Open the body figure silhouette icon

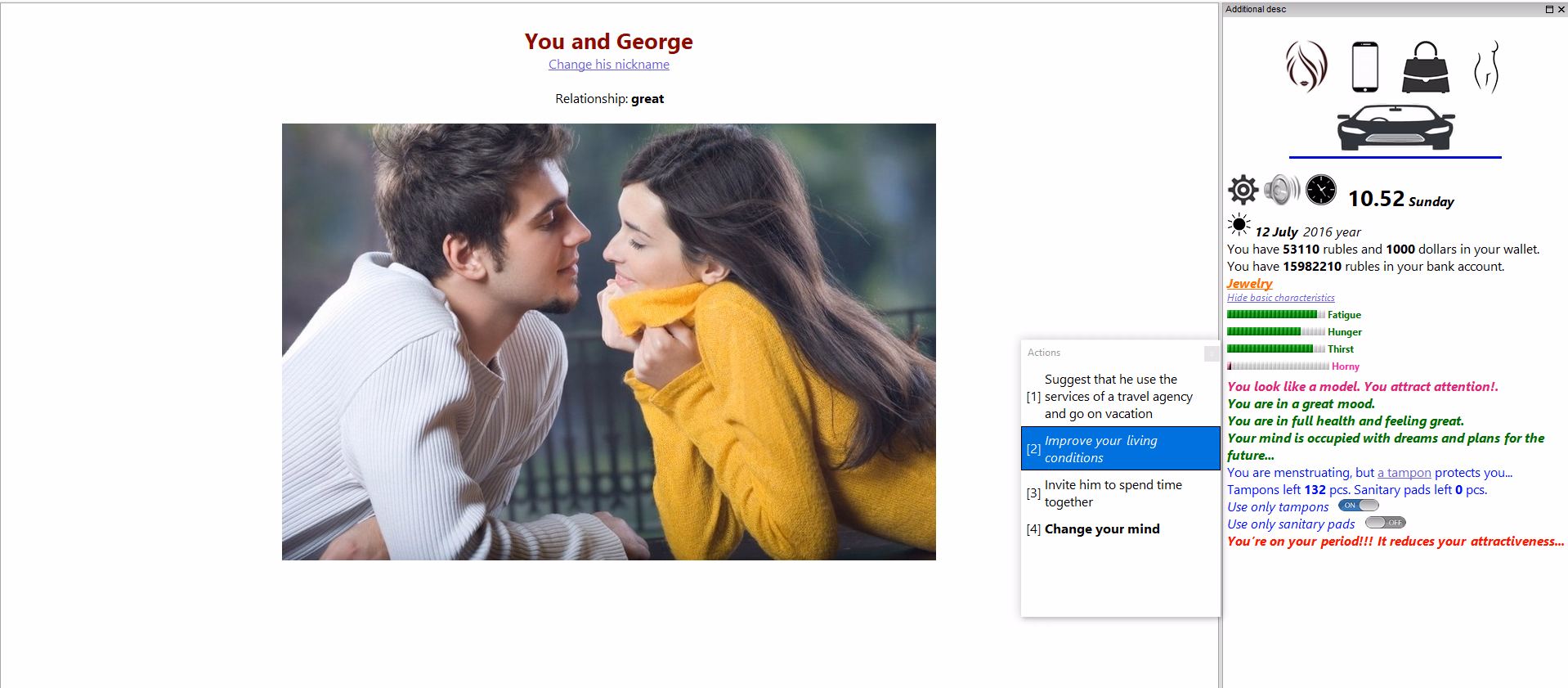1487,67
